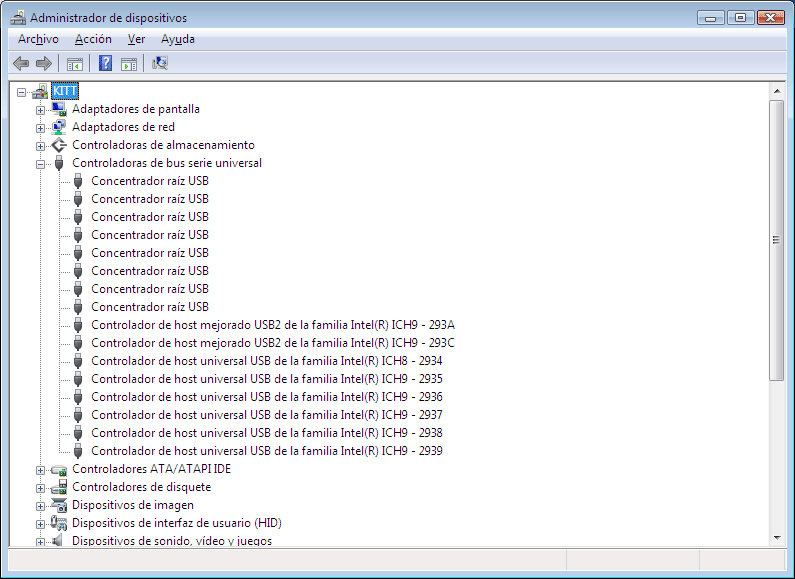The image size is (795, 579).
Task: Expand Controladores de disquete
Action: pos(41,488)
